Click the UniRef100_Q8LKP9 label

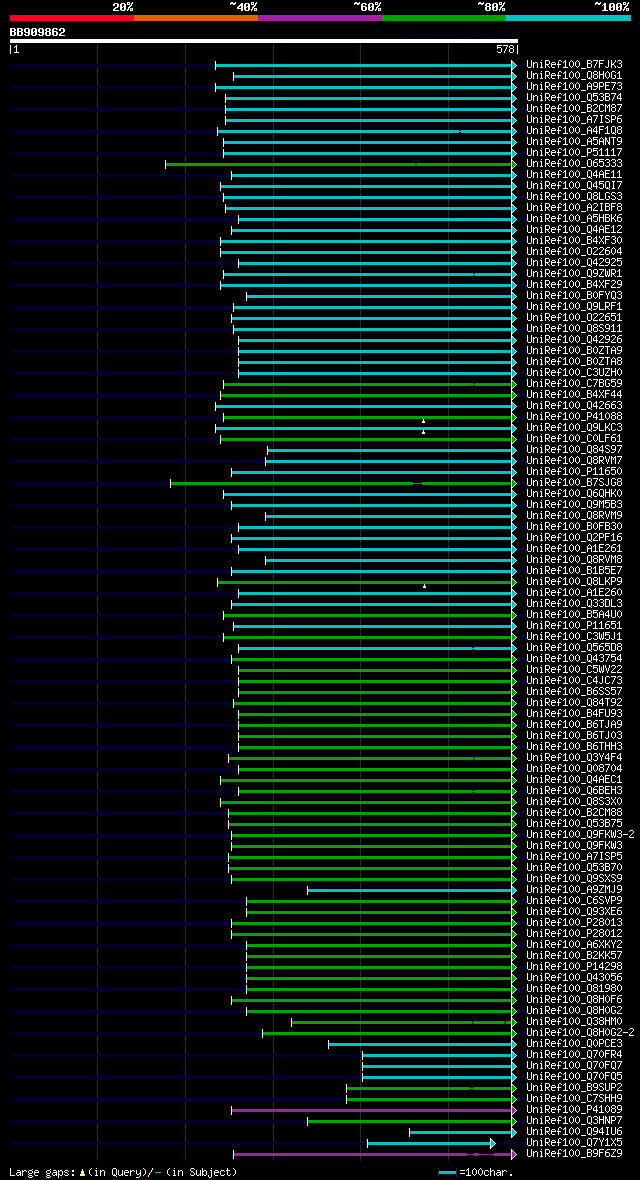(x=574, y=582)
